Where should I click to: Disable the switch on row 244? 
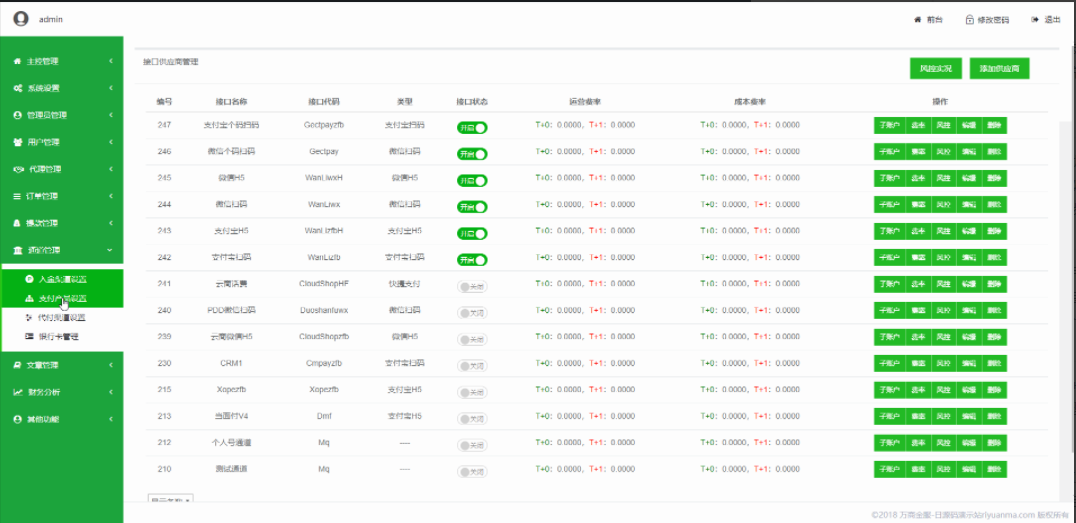click(472, 207)
